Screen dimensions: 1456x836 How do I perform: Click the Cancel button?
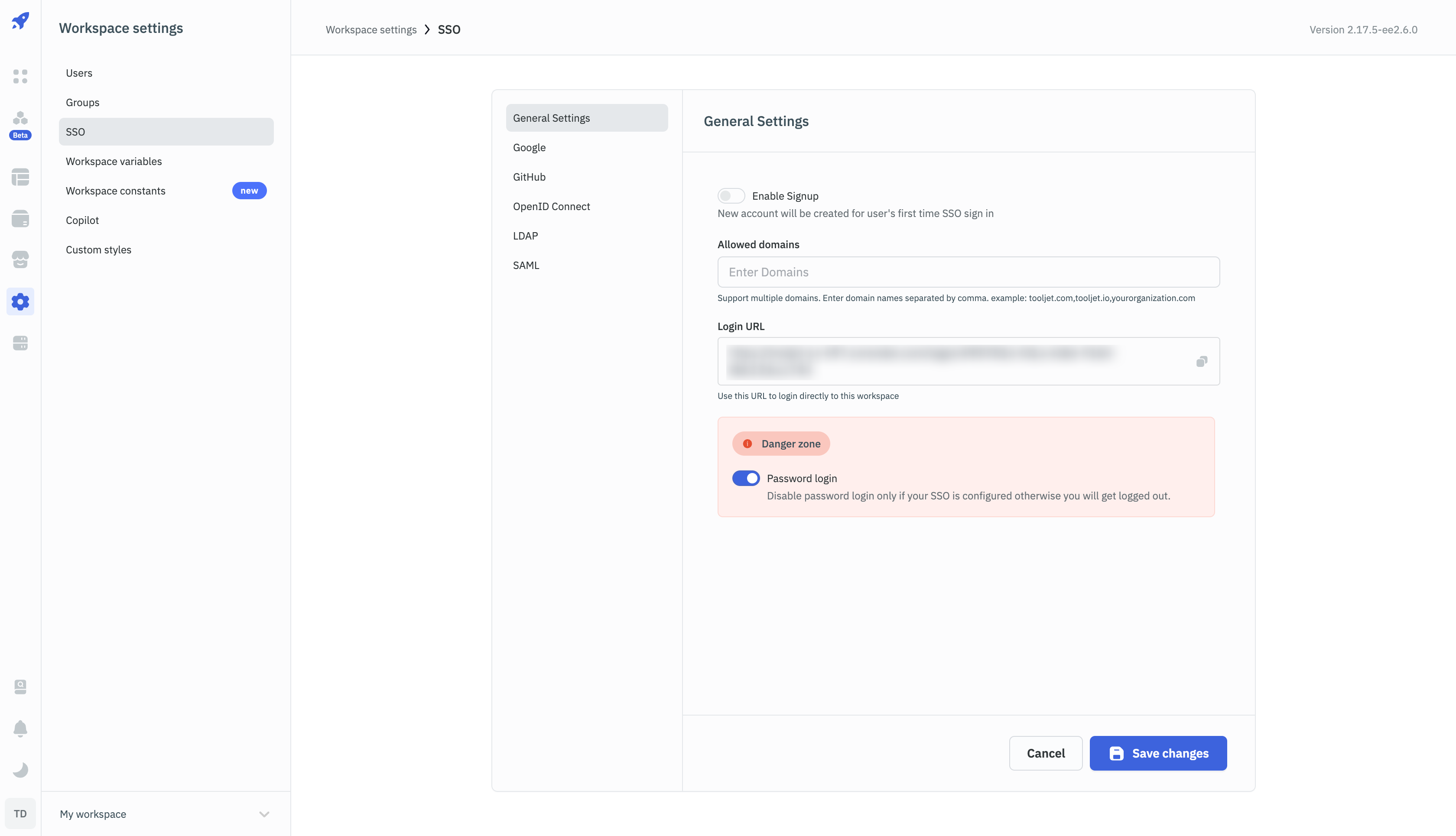1045,753
